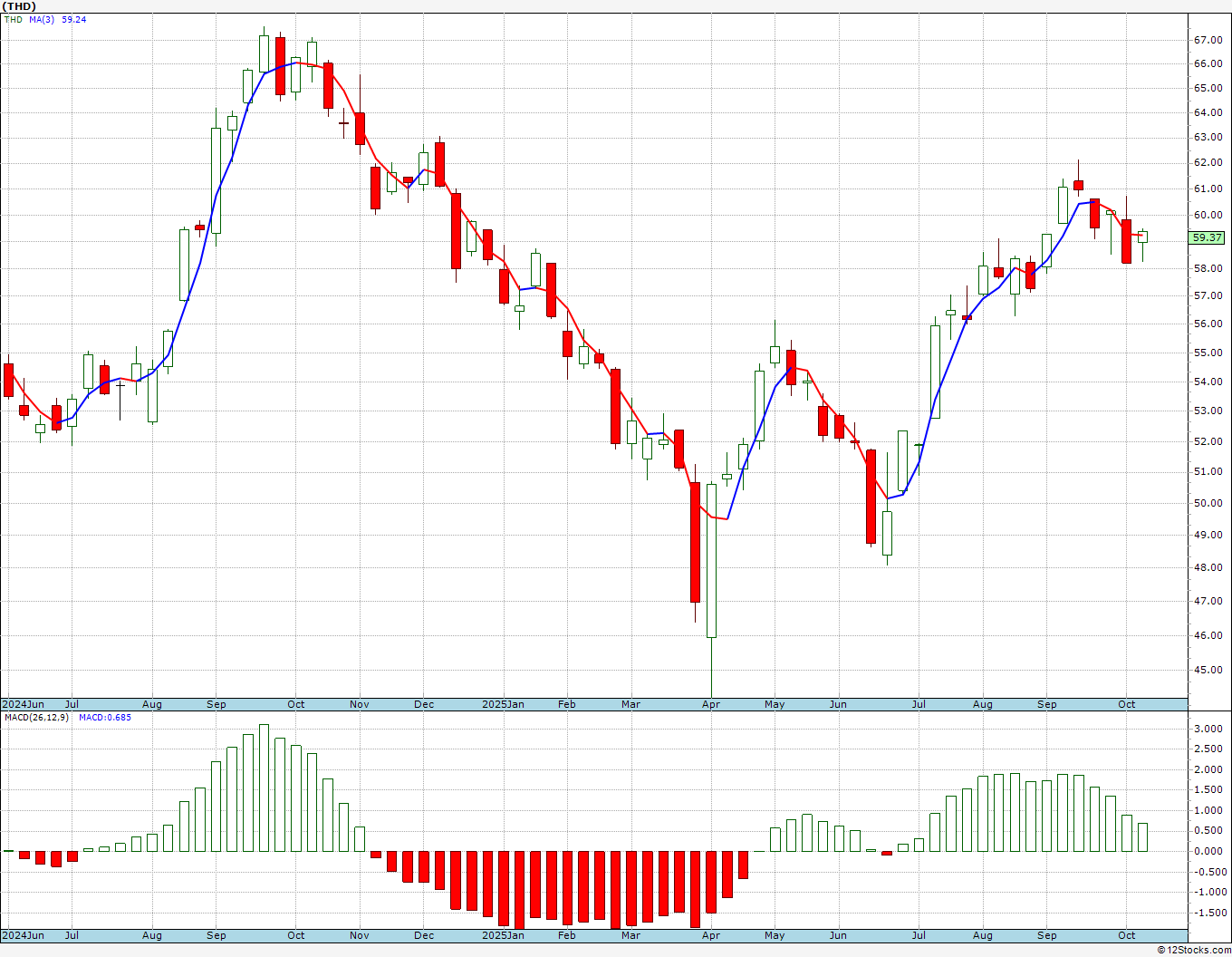Click the 0.500 MACD axis label
The image size is (1232, 957).
[1209, 831]
